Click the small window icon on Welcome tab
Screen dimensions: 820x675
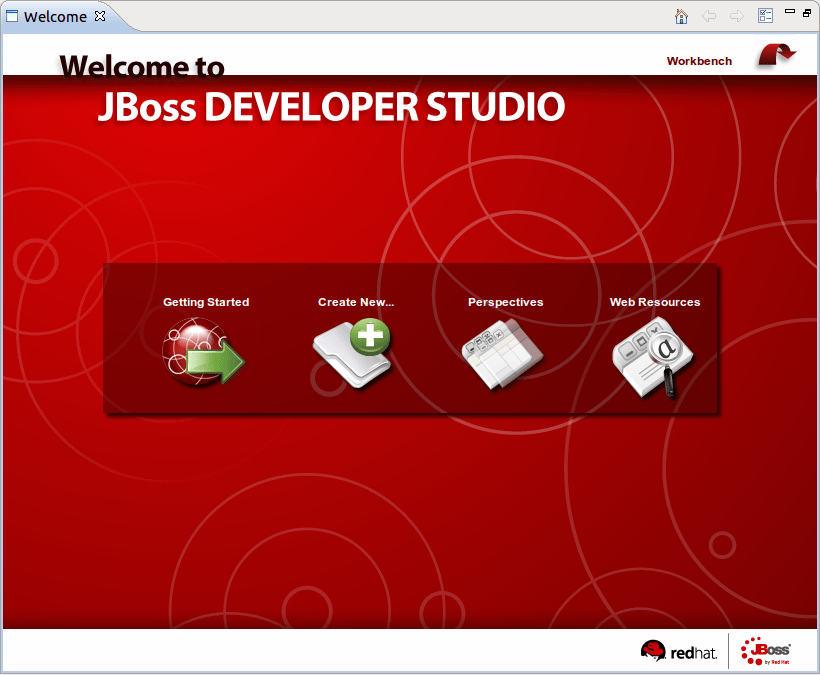pos(13,16)
